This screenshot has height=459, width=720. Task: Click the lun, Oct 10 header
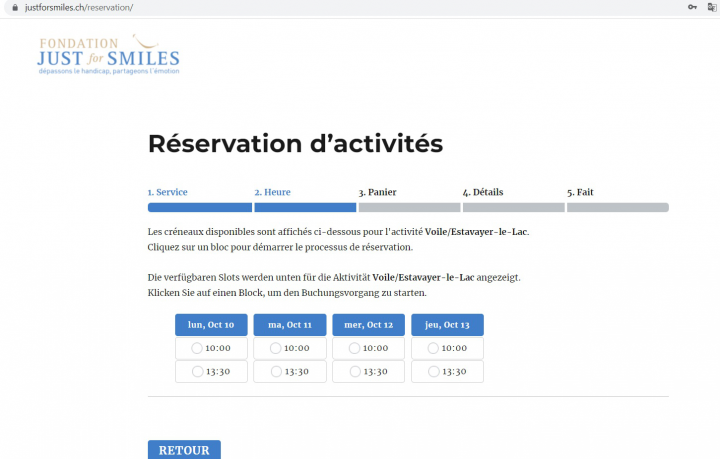click(x=211, y=325)
